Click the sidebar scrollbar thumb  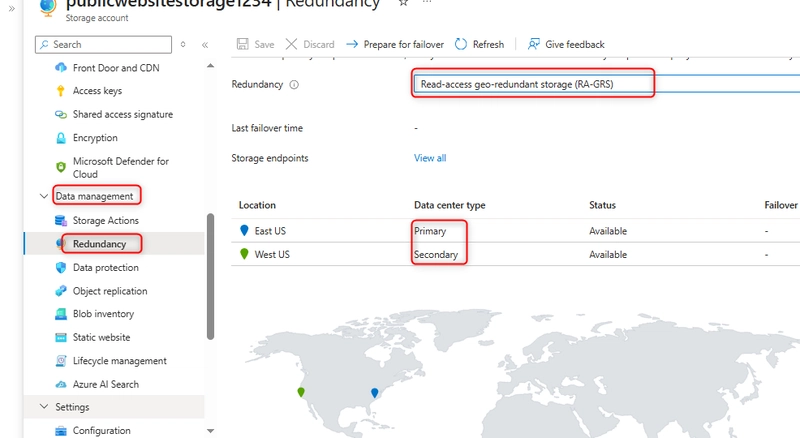click(x=210, y=276)
